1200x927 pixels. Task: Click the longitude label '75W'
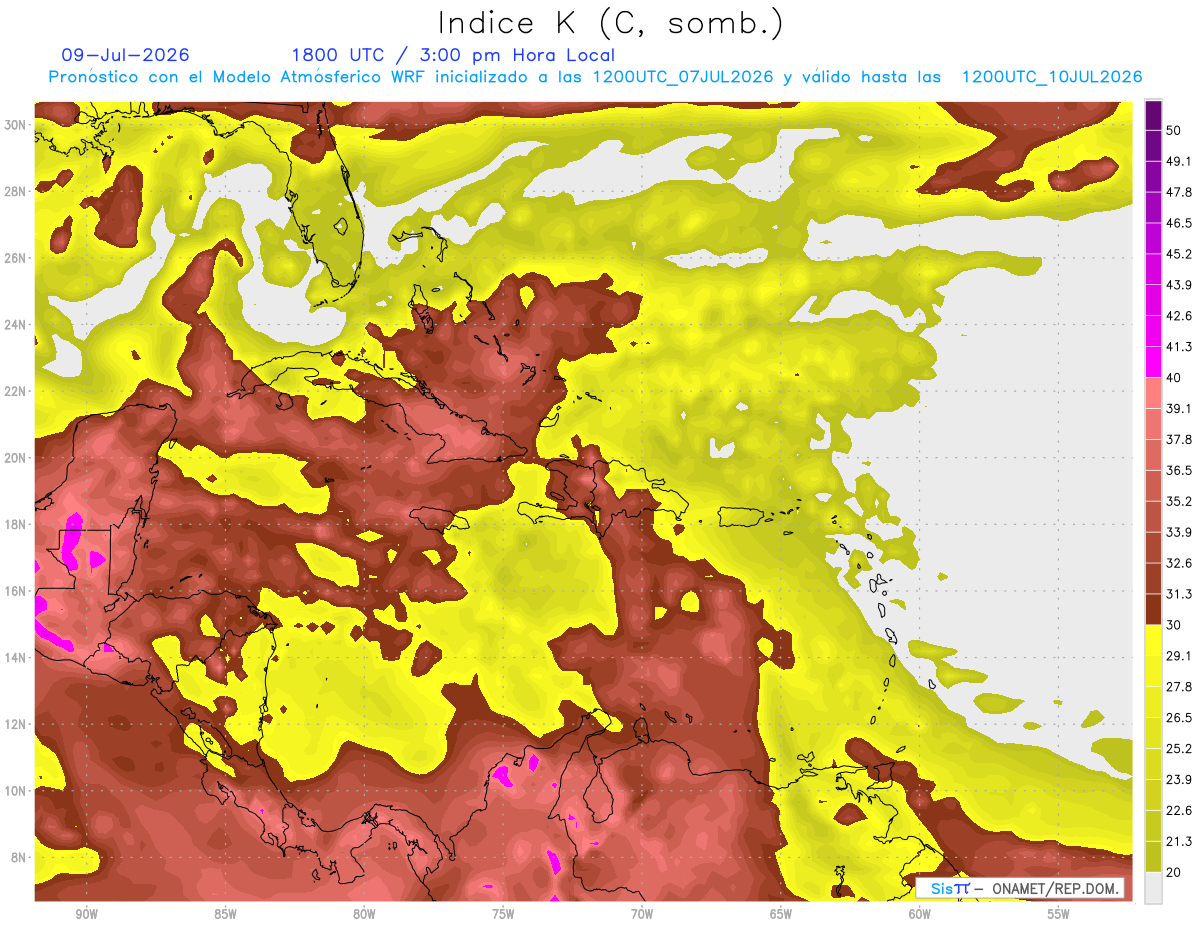[503, 915]
